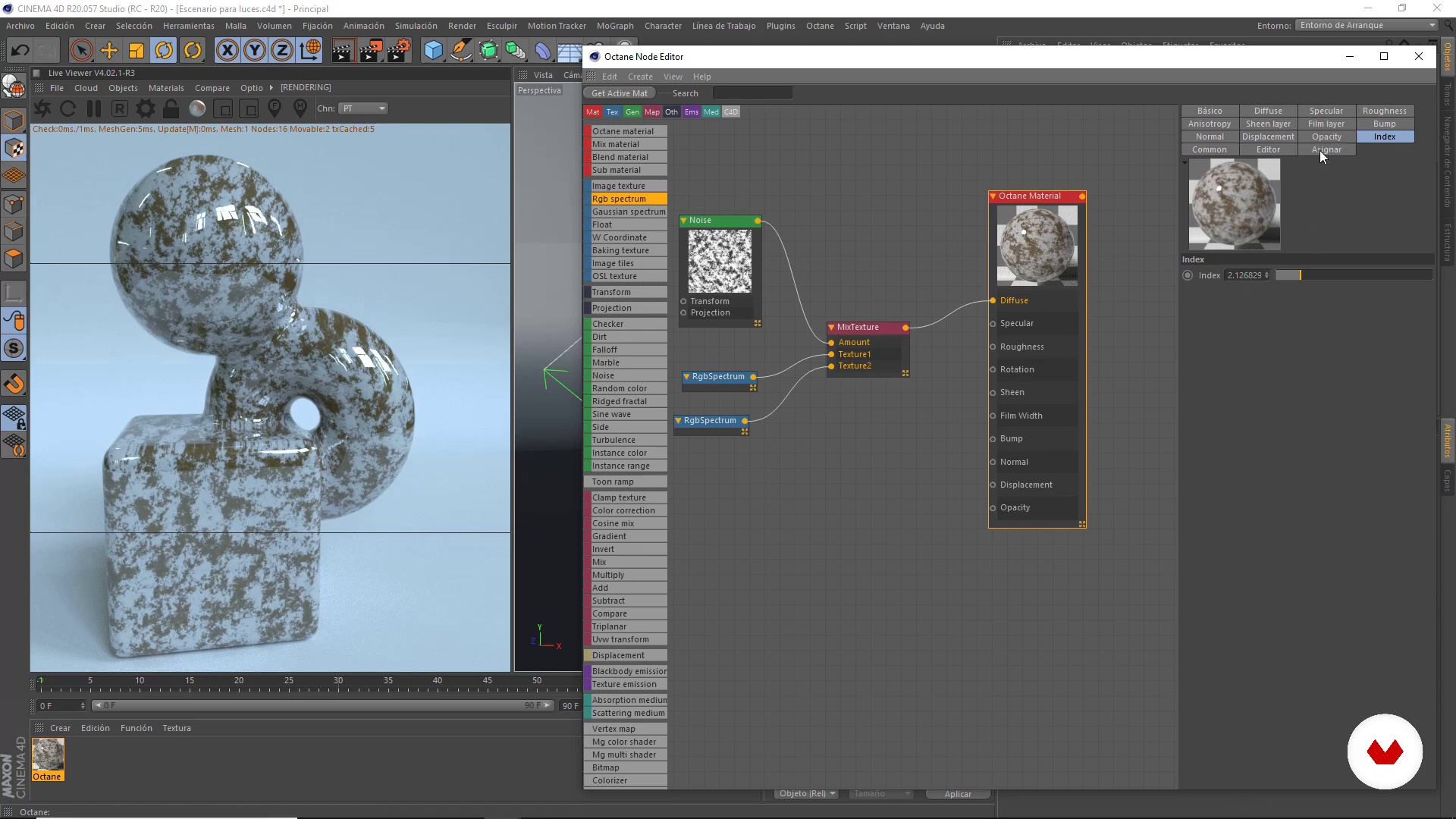
Task: Open the Entorno de Arranque layout dropdown
Action: point(1367,26)
